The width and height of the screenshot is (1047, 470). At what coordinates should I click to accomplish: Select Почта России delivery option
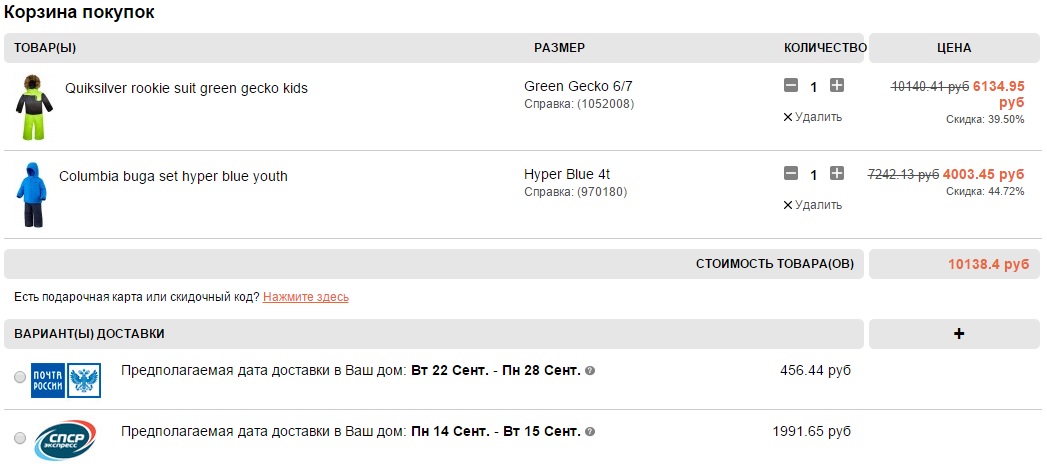pos(20,378)
